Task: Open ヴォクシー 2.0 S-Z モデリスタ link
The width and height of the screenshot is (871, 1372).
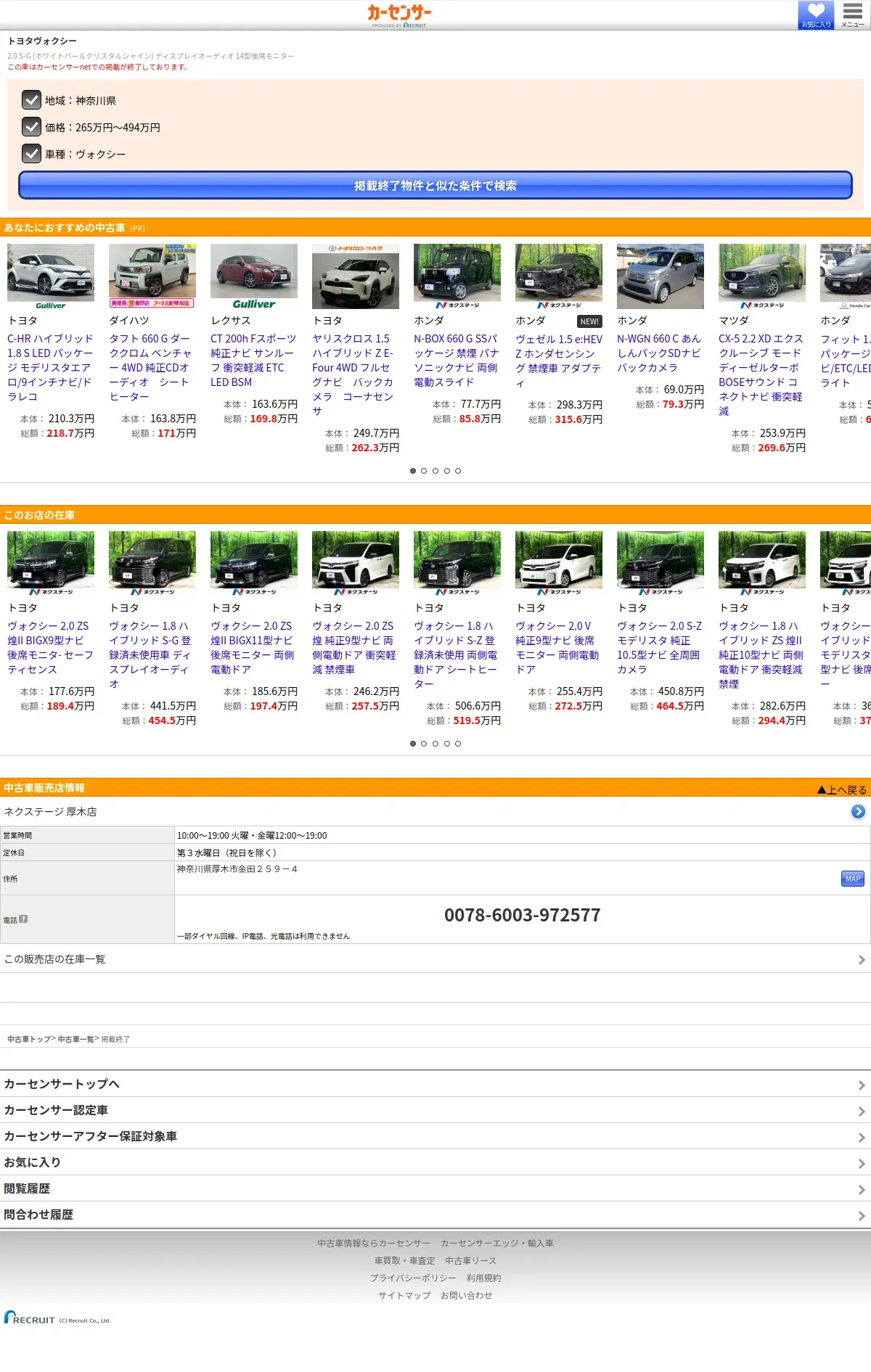Action: tap(660, 648)
